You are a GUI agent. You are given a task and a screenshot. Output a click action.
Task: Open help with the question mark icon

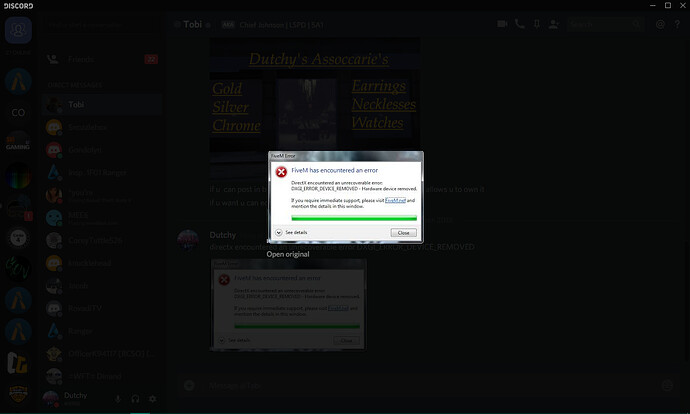pos(677,24)
